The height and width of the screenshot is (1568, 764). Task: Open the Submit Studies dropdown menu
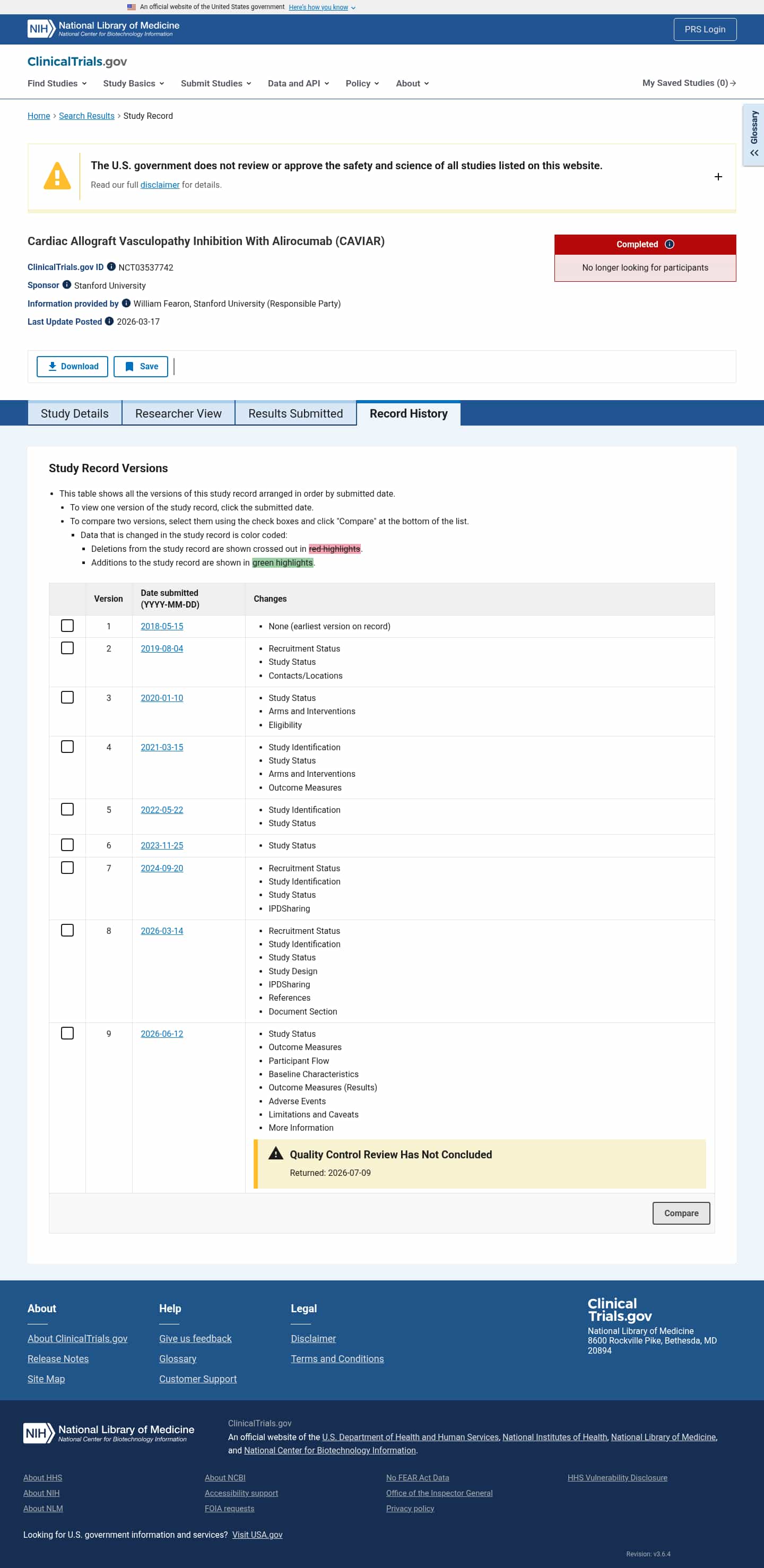[x=216, y=83]
